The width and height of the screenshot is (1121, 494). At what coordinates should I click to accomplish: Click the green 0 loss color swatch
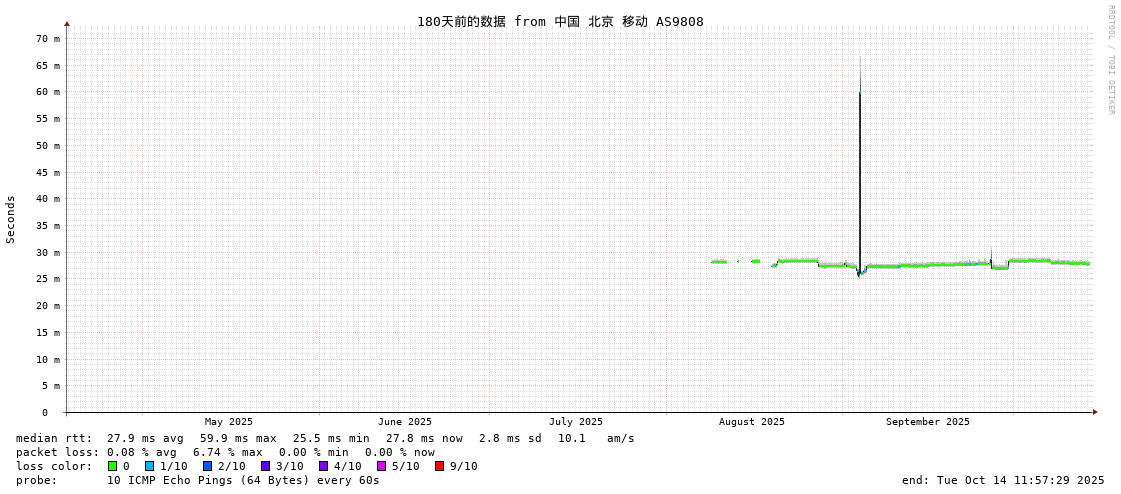click(x=112, y=466)
